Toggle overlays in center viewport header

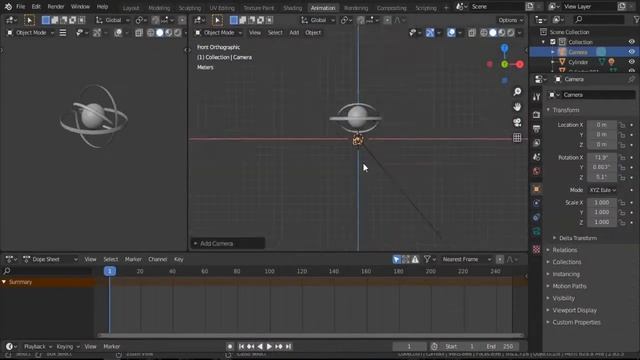click(451, 33)
